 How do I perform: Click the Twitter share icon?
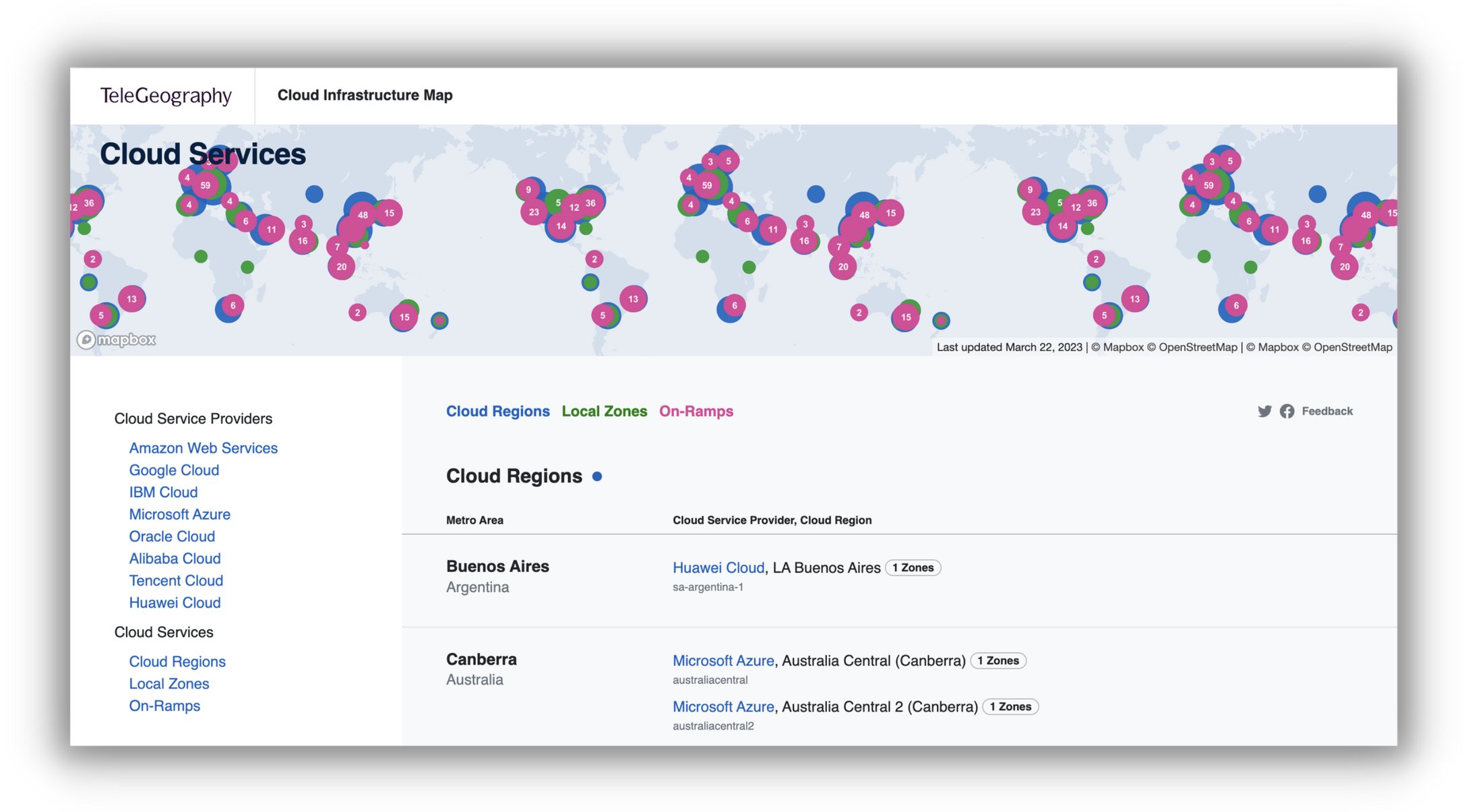(x=1265, y=411)
